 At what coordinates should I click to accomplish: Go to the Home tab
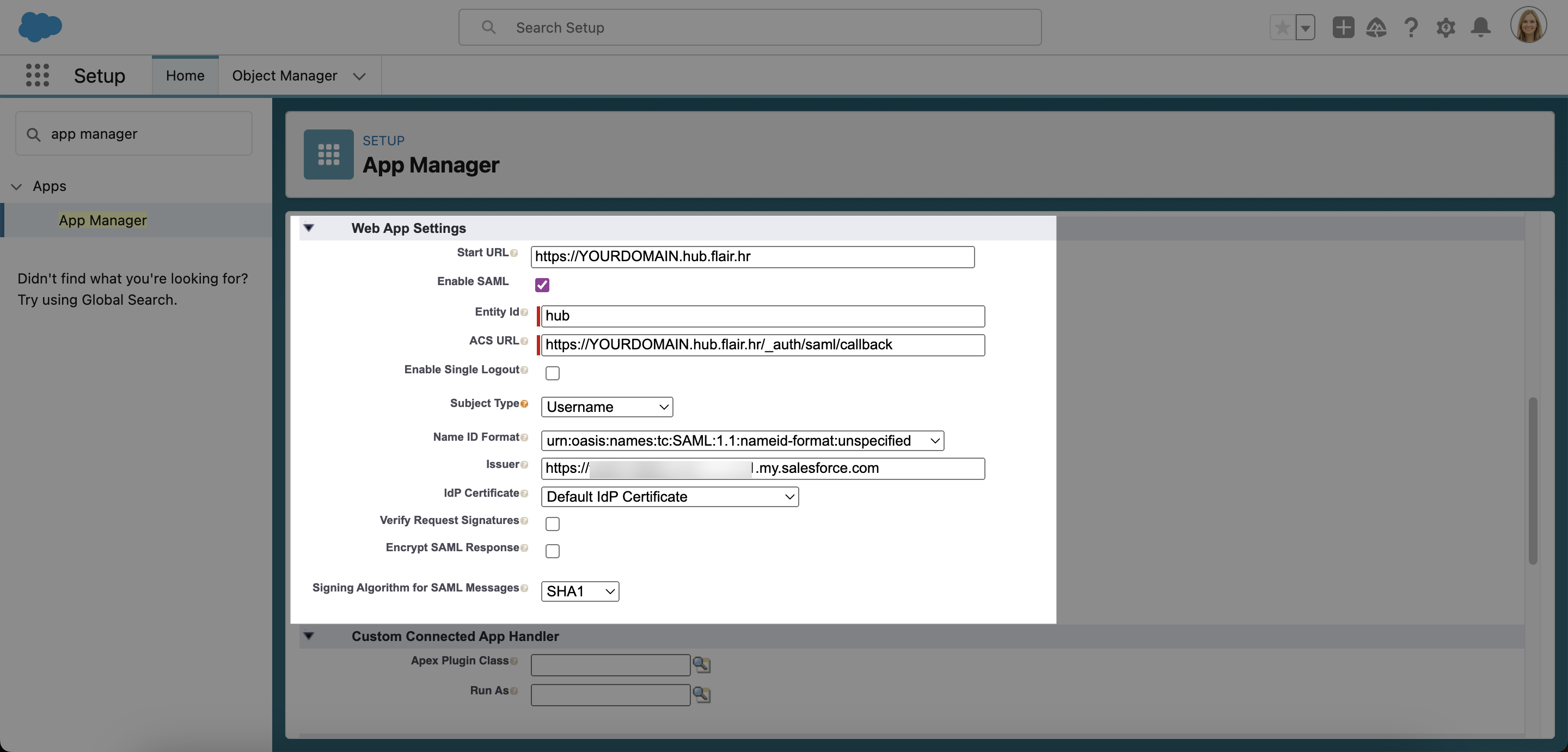[x=185, y=76]
